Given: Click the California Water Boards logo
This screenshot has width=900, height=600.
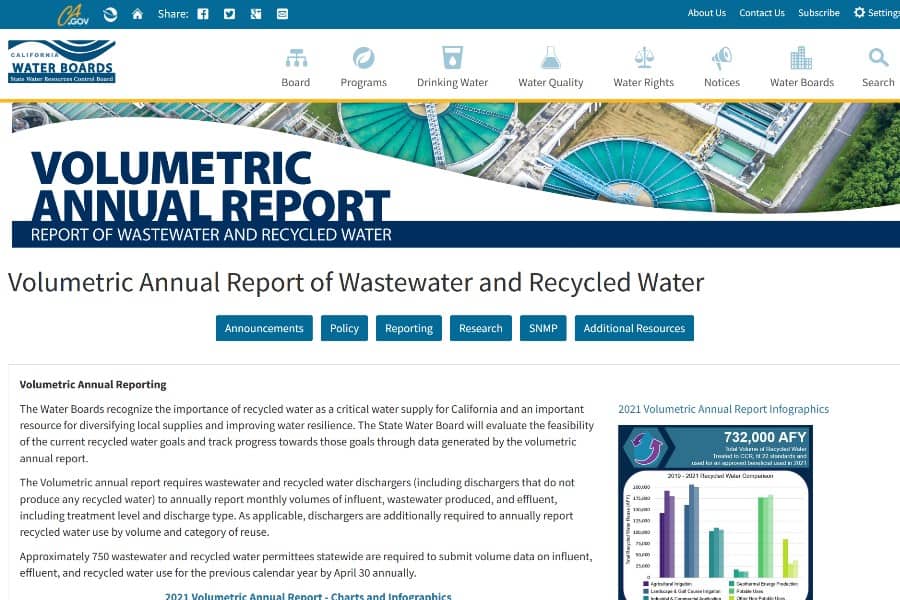Looking at the screenshot, I should click(x=62, y=61).
